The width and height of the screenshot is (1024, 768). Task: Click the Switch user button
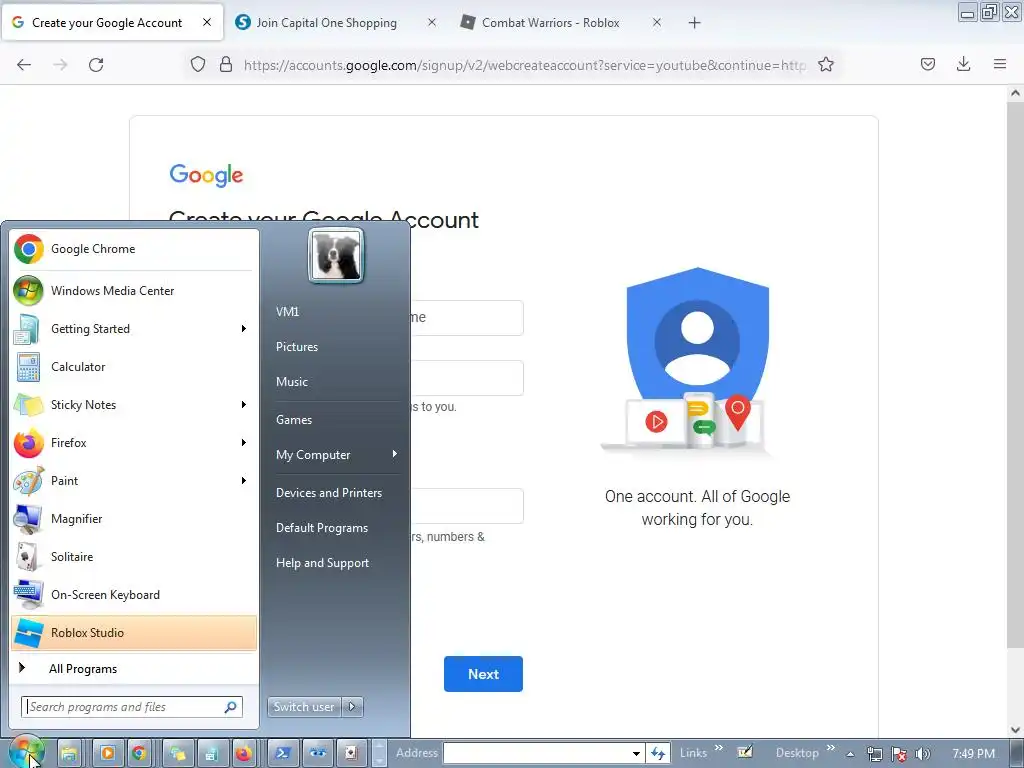(x=304, y=707)
